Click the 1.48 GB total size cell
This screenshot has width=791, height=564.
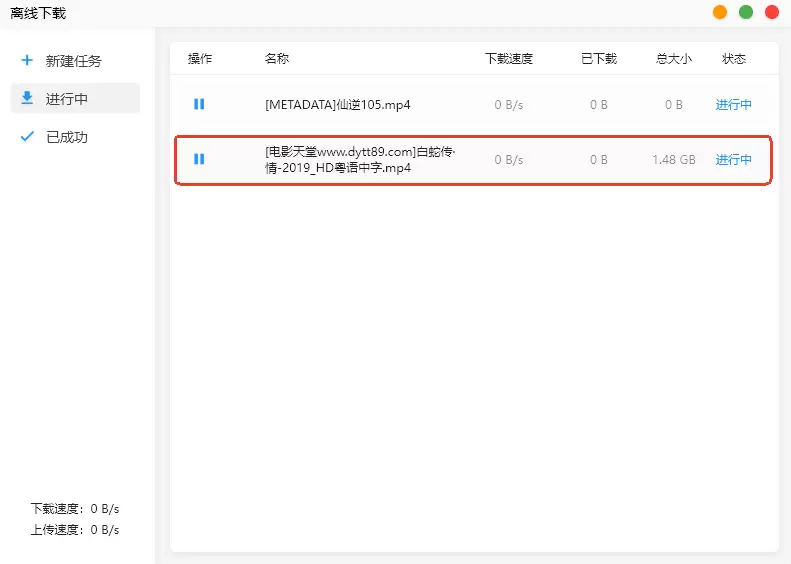(x=673, y=159)
